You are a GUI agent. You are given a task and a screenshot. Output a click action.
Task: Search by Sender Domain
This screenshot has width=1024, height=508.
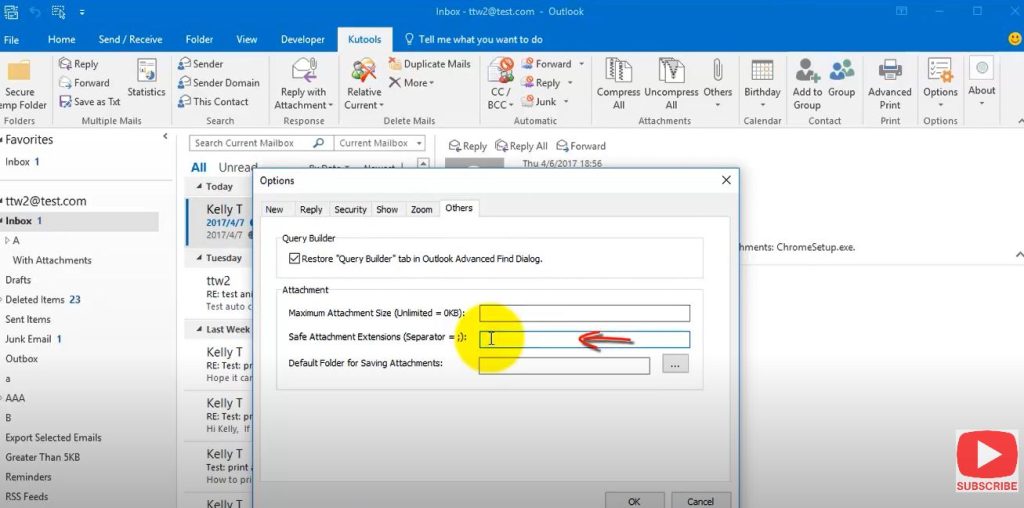tap(219, 83)
